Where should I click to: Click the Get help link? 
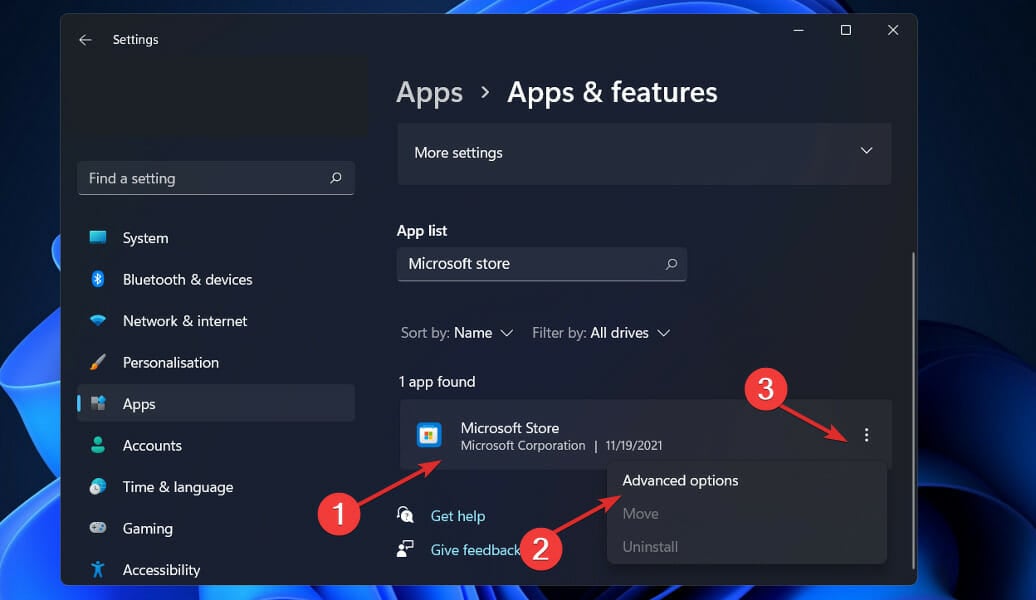[x=458, y=515]
